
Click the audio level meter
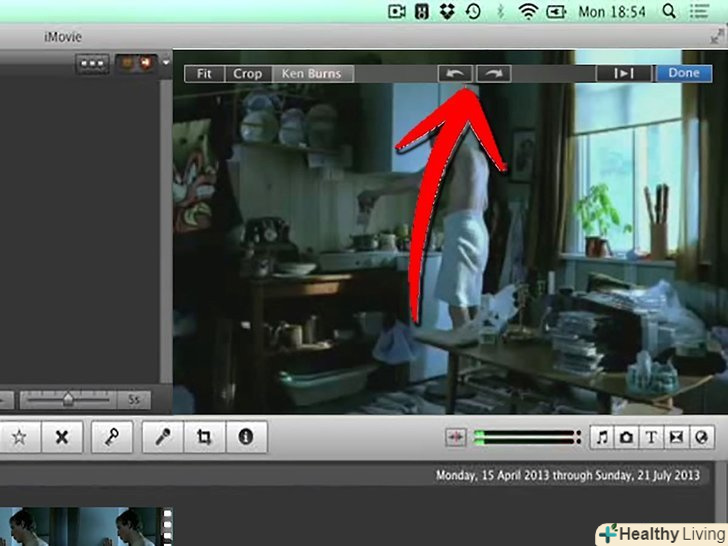coord(527,437)
